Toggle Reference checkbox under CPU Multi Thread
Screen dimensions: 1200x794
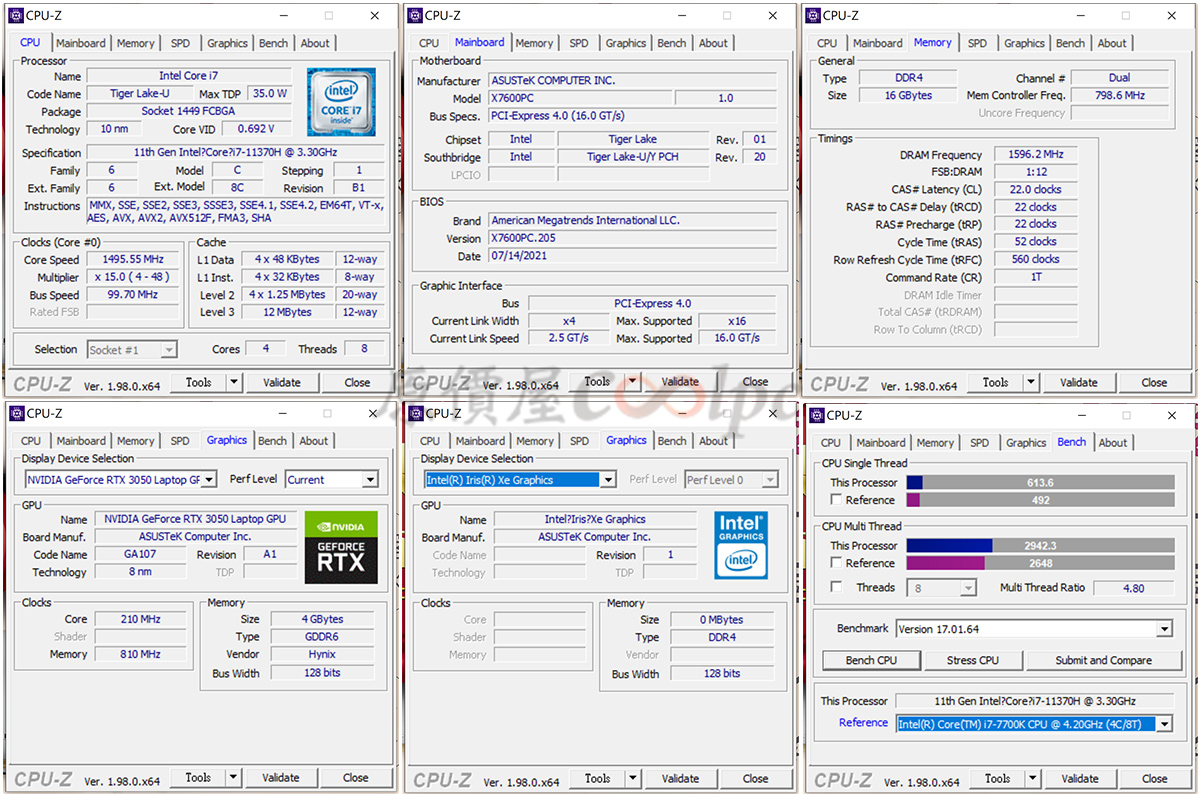pos(836,563)
